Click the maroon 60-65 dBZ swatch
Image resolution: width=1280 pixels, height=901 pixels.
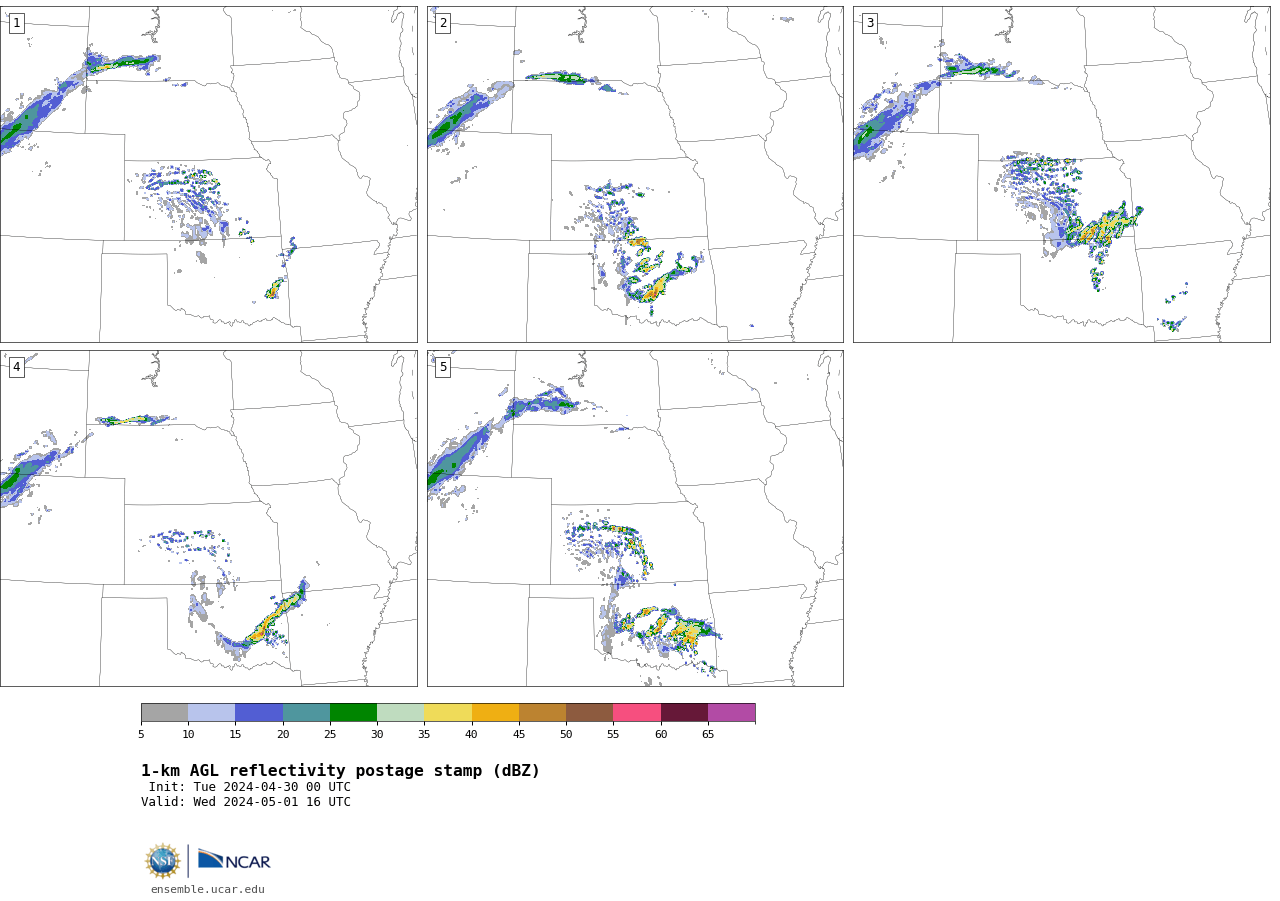(x=684, y=712)
